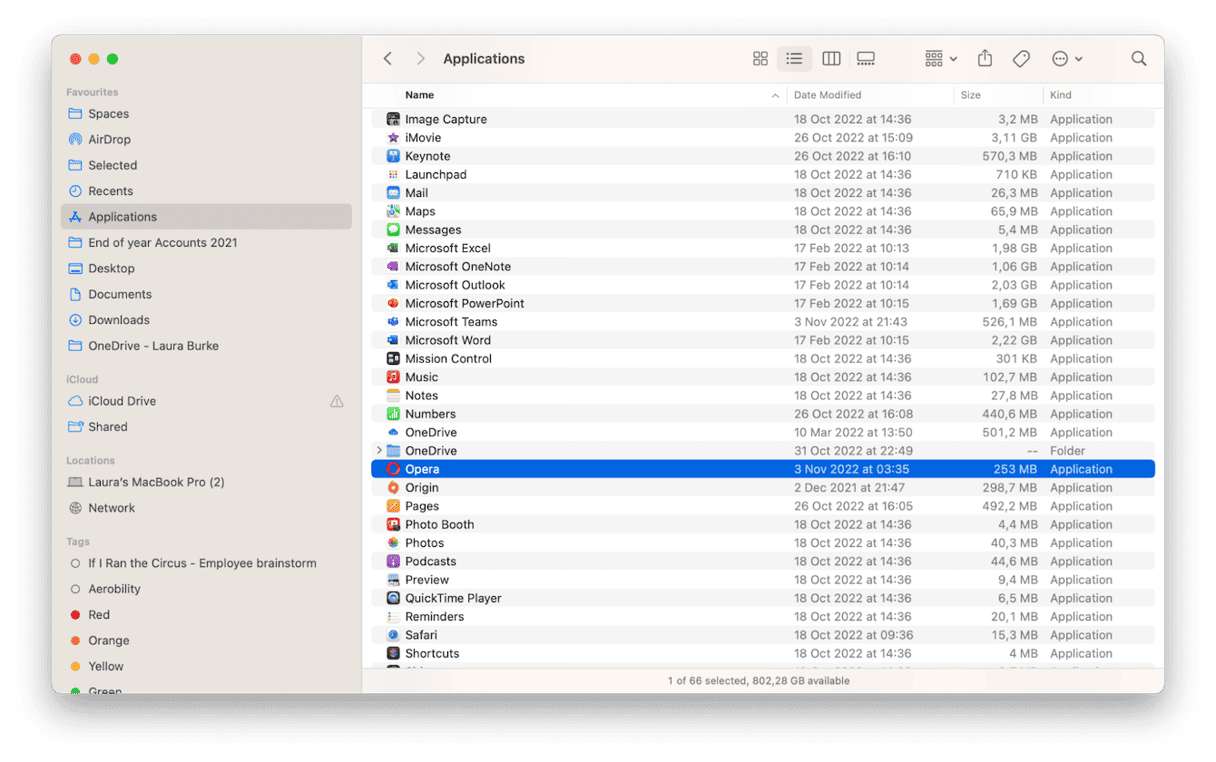Open the grouping options dropdown
Image resolution: width=1216 pixels, height=762 pixels.
(938, 59)
